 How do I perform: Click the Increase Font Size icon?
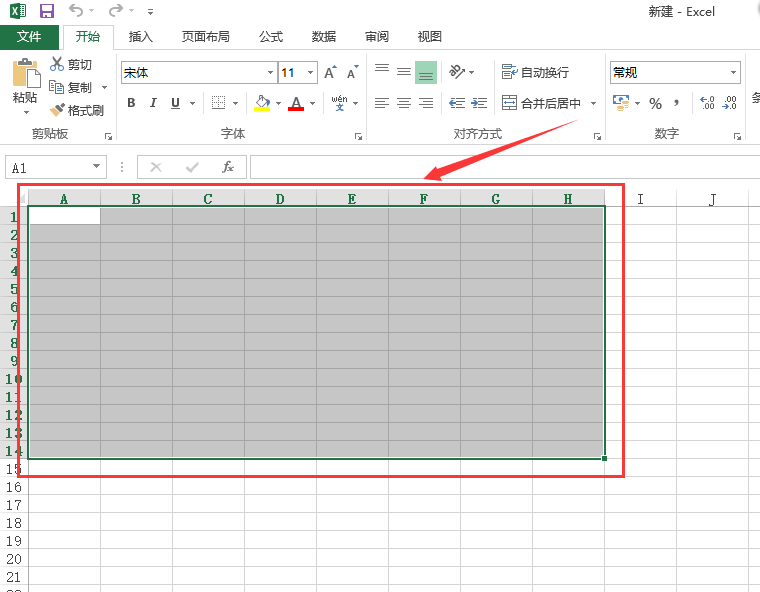click(x=330, y=73)
